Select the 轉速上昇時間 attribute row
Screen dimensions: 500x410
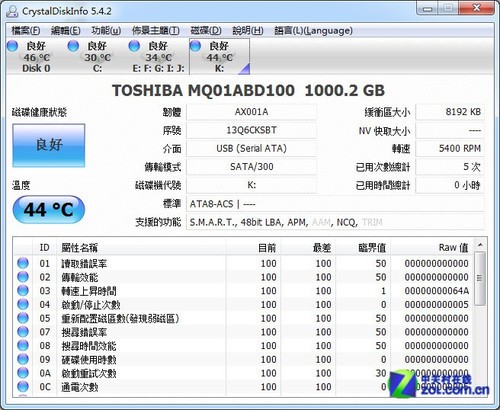(x=244, y=291)
